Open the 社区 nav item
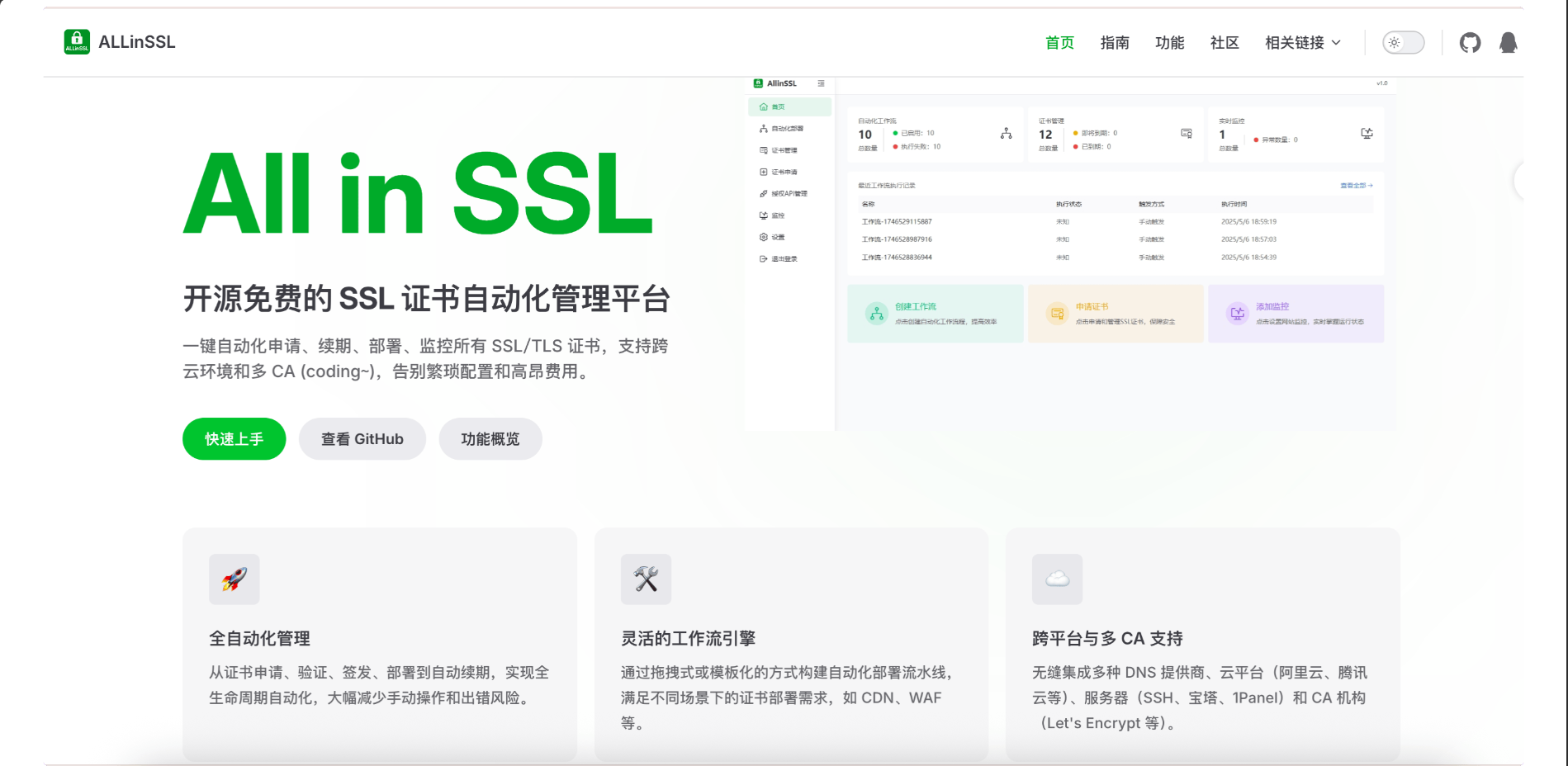This screenshot has height=766, width=1568. point(1225,43)
